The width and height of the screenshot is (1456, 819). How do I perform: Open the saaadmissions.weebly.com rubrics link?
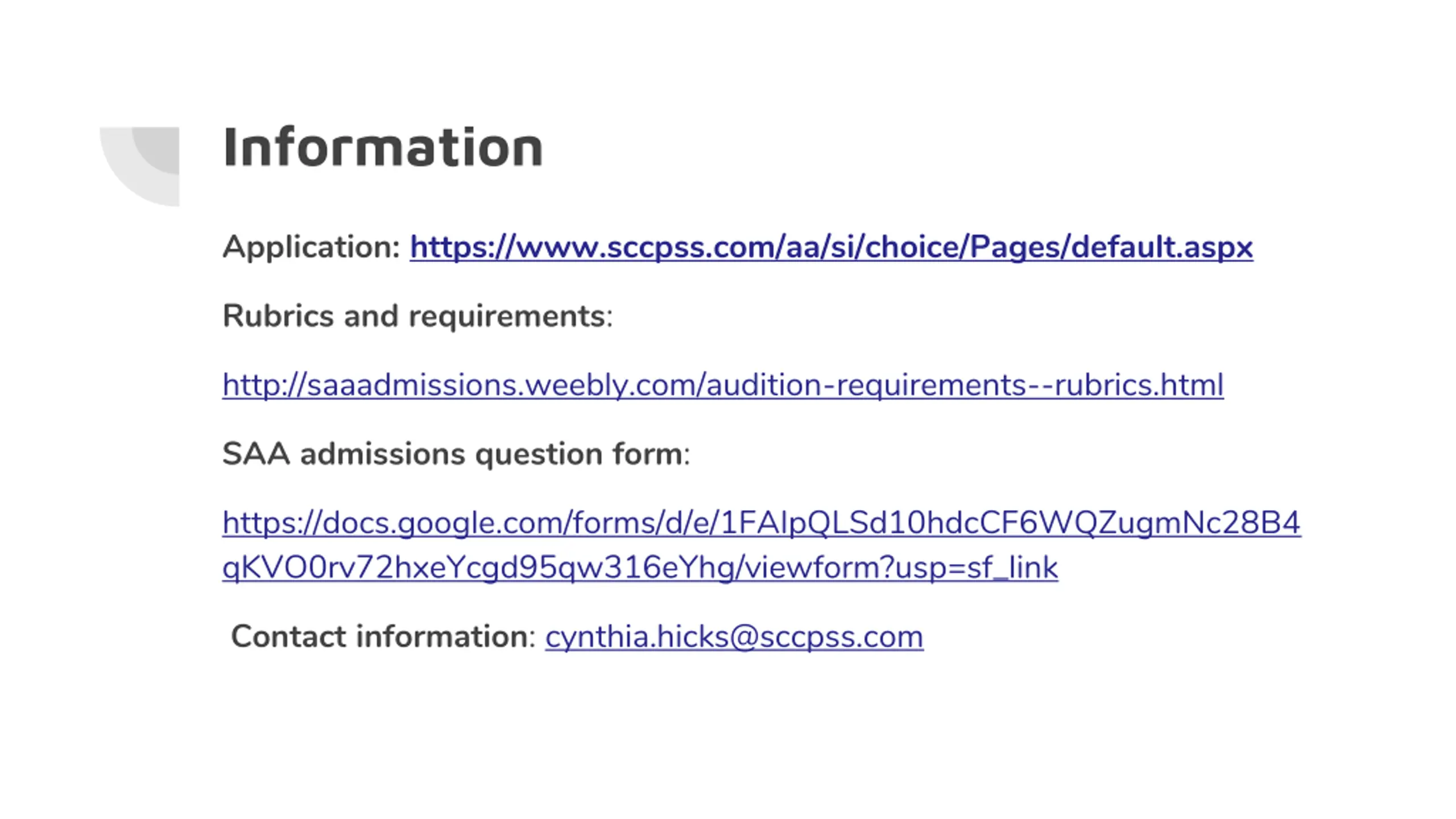[722, 386]
